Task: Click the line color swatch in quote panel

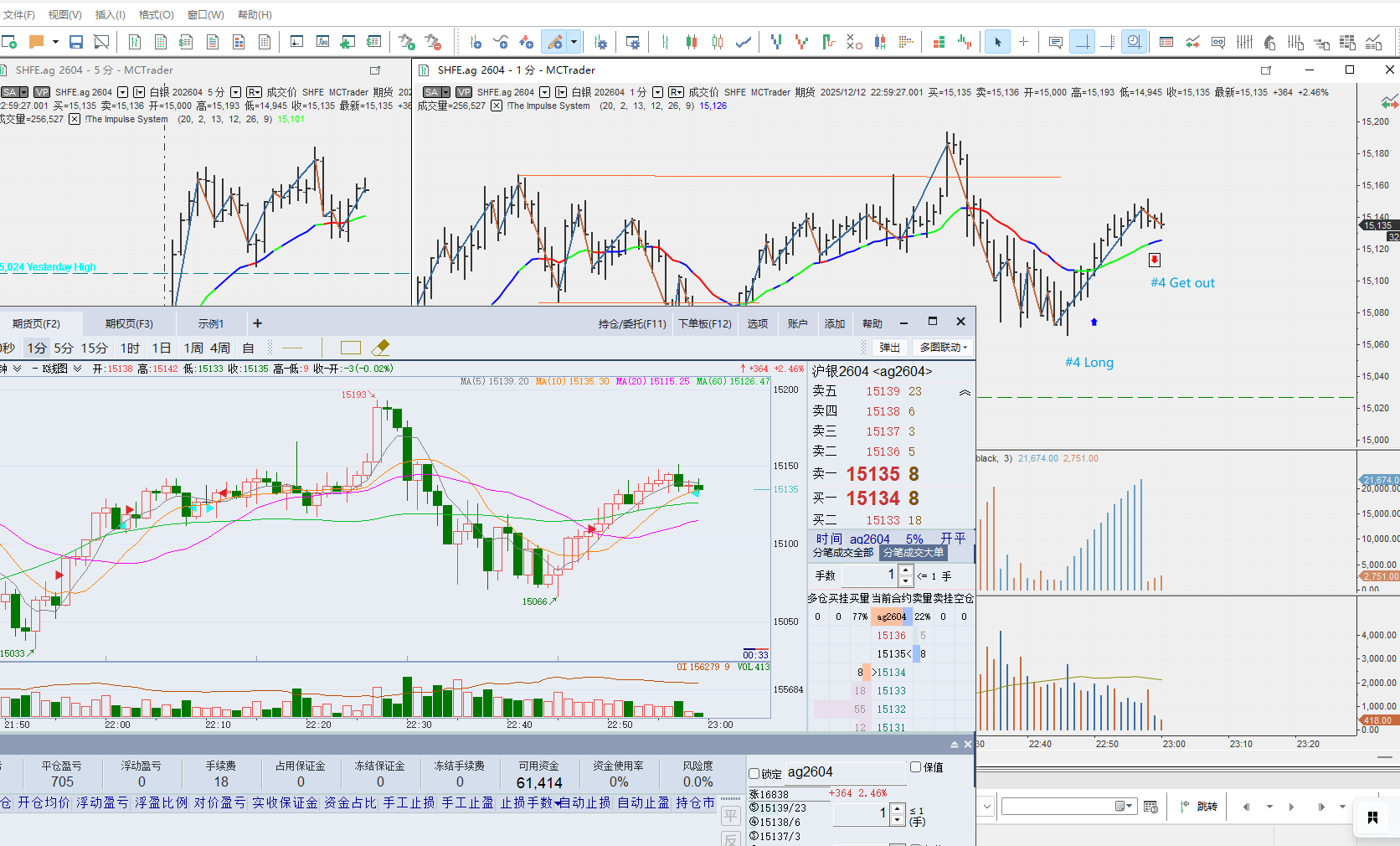Action: click(292, 348)
